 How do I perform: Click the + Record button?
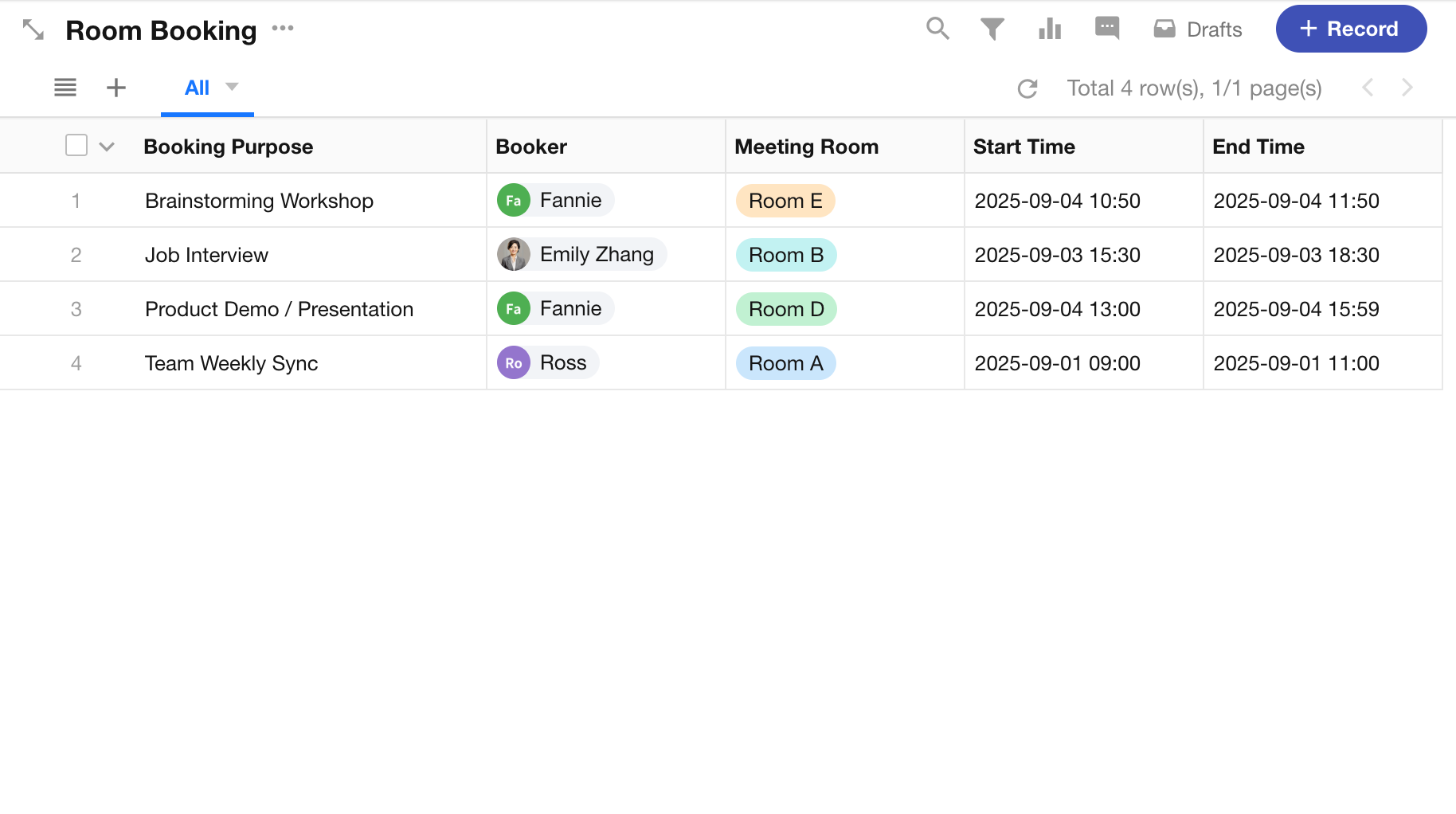tap(1351, 29)
